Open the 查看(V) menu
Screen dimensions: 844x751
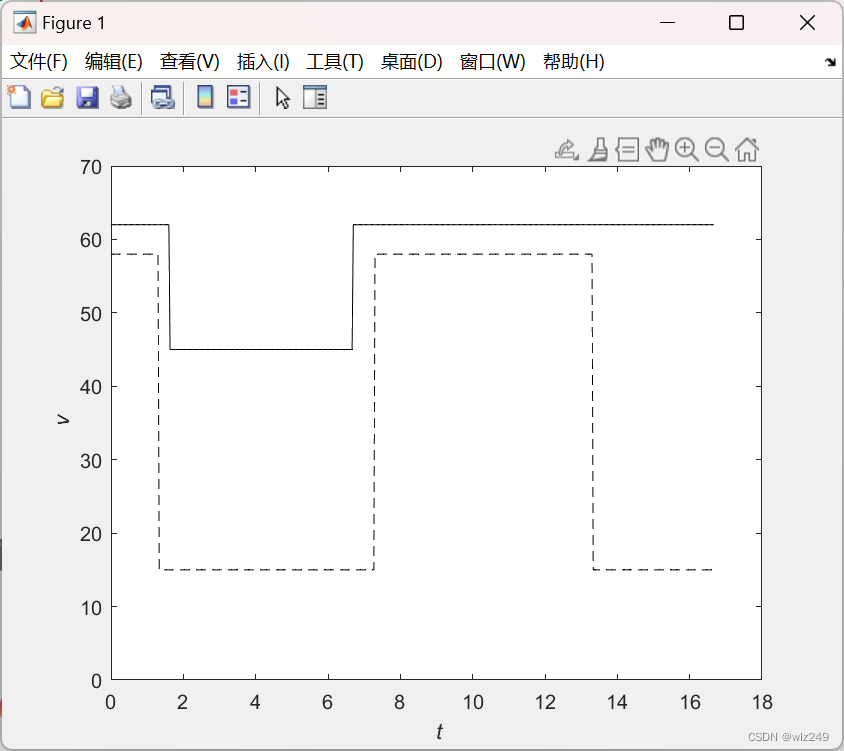coord(187,61)
